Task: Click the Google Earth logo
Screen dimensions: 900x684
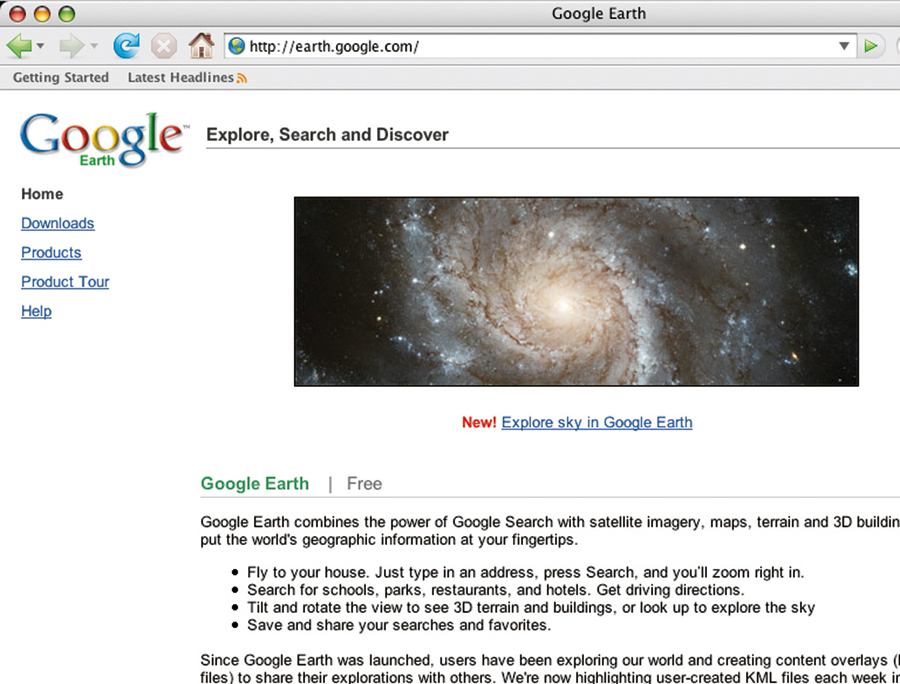Action: [x=103, y=139]
